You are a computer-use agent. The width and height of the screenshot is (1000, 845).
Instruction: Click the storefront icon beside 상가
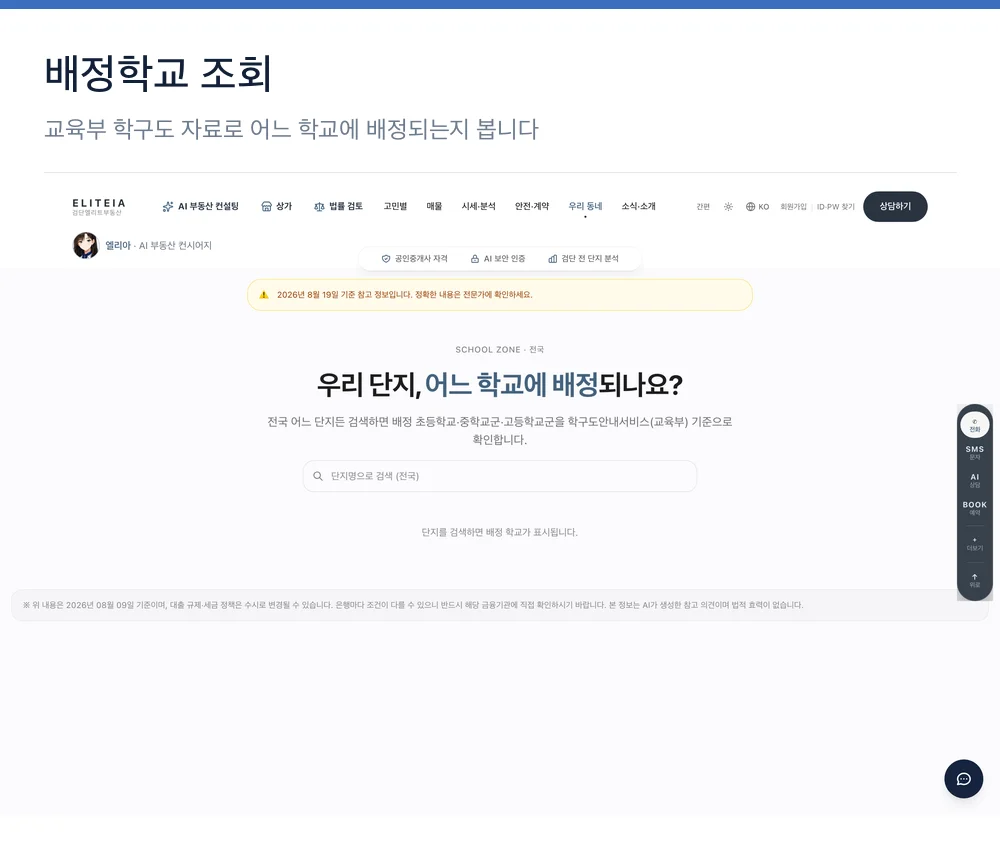(x=267, y=207)
